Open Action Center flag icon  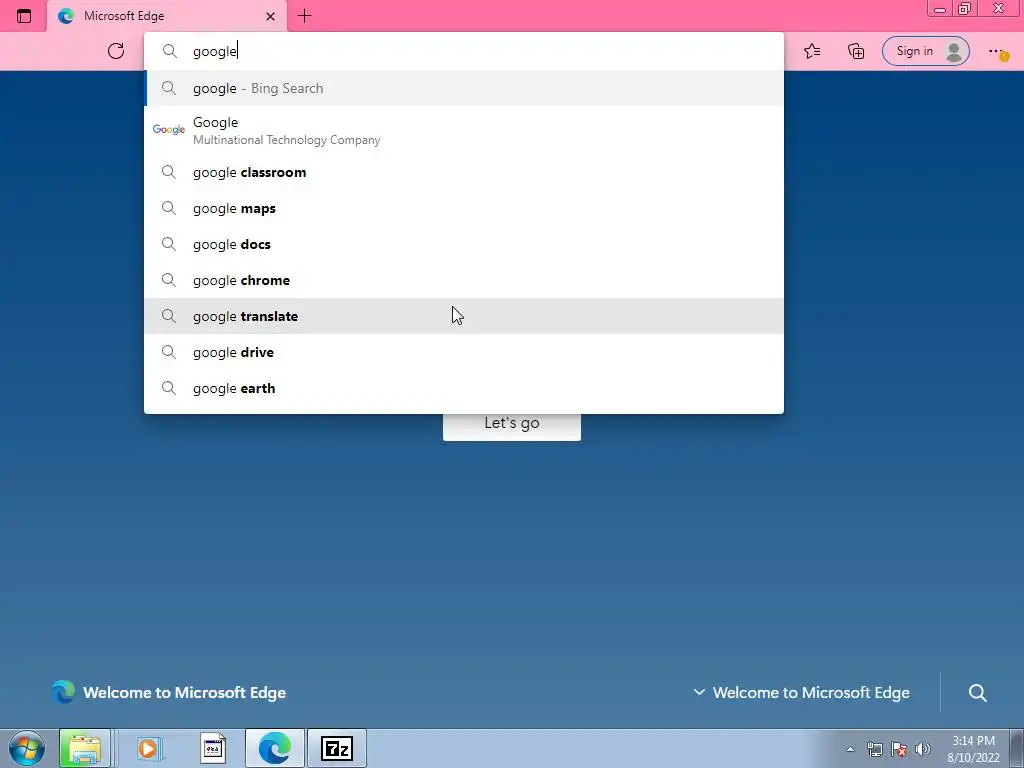point(899,749)
